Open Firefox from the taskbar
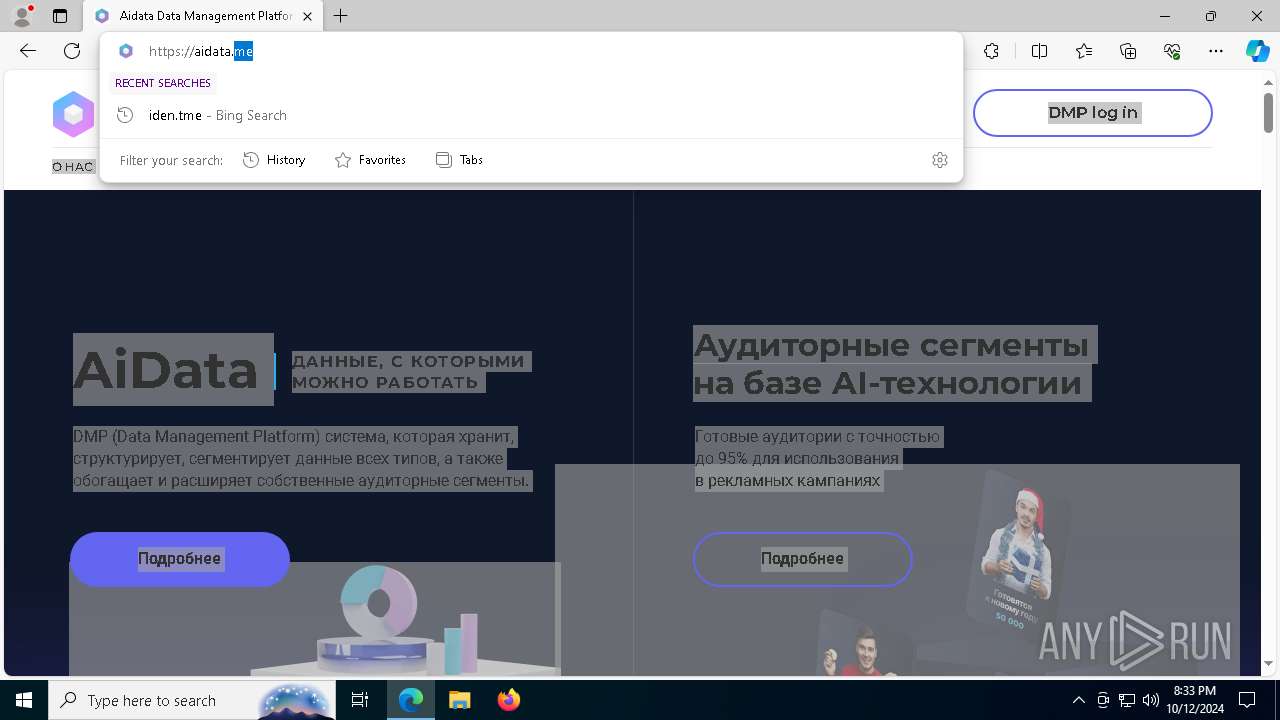The image size is (1280, 720). pos(508,700)
